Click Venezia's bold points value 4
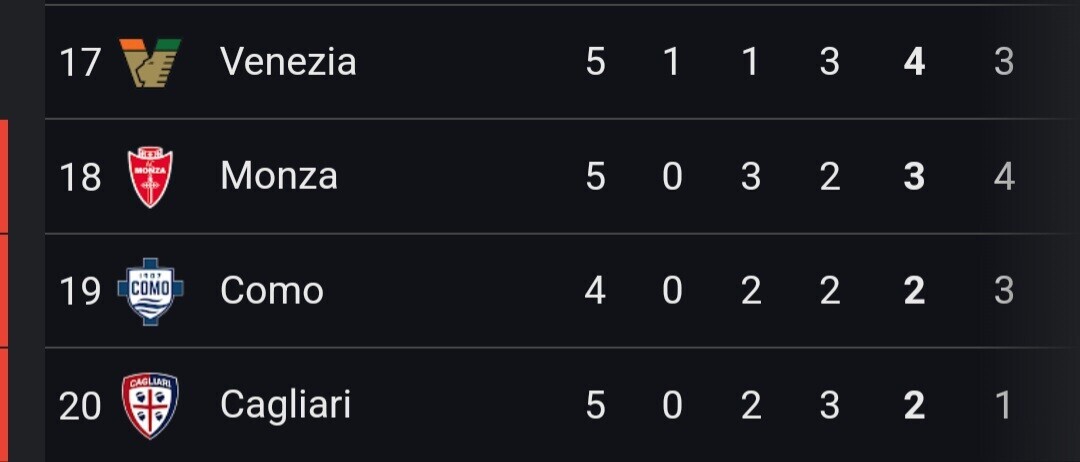Viewport: 1080px width, 462px height. (914, 62)
